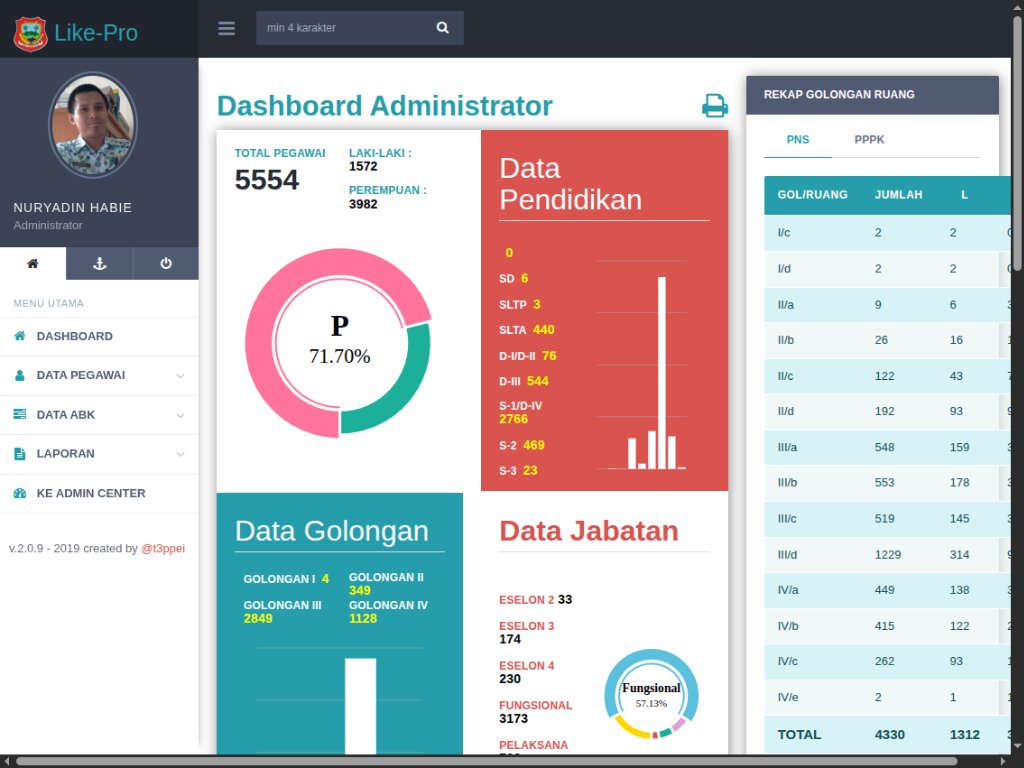This screenshot has height=768, width=1024.
Task: Follow the @t3ppei creator link
Action: (163, 549)
